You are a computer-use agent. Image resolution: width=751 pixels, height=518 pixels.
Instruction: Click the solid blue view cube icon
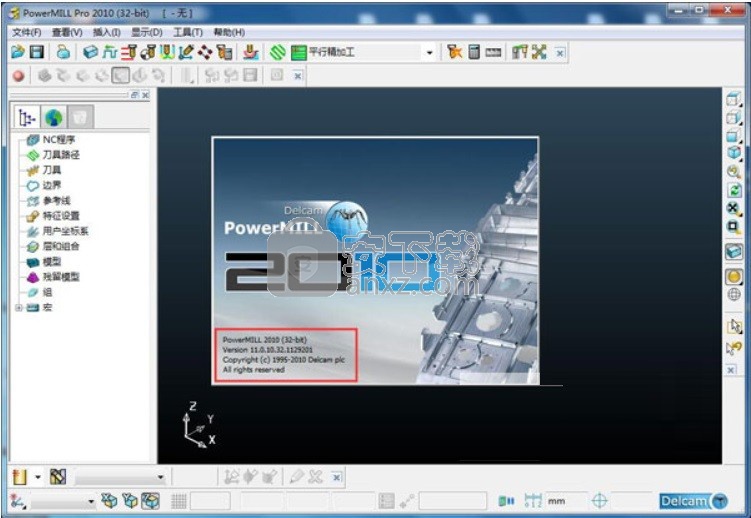tap(733, 153)
